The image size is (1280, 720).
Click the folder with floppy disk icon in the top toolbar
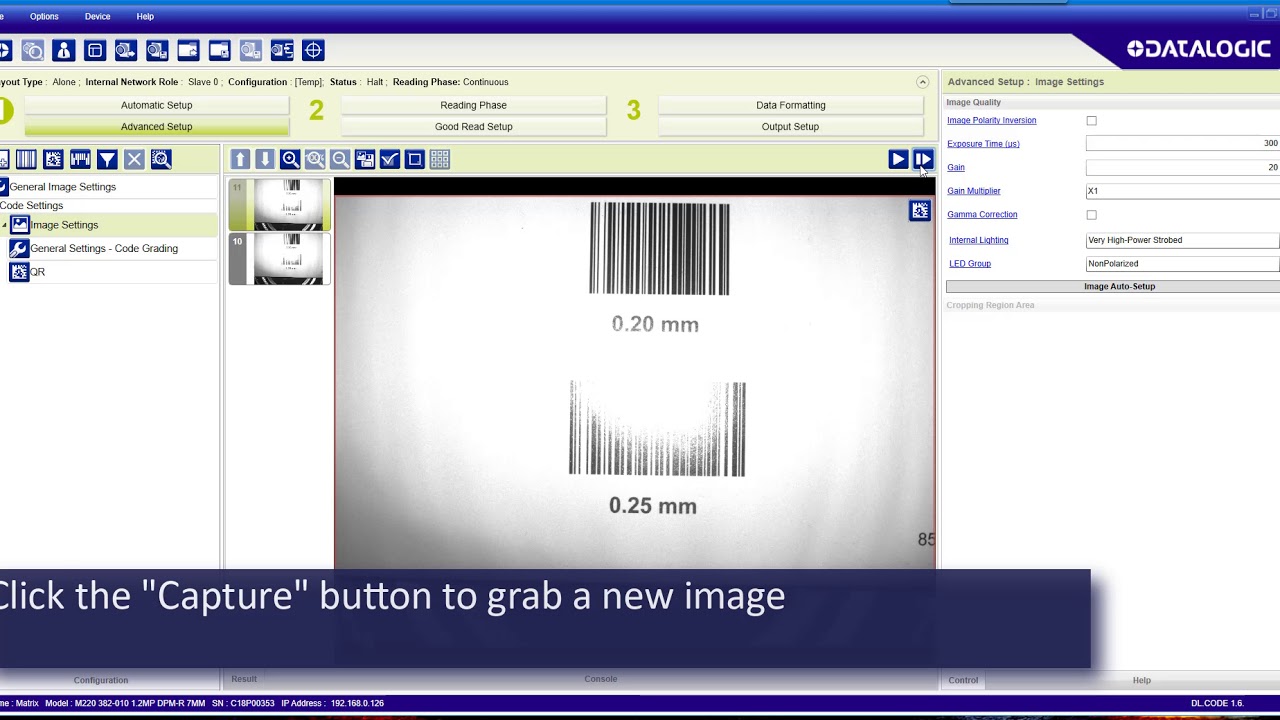[x=219, y=50]
